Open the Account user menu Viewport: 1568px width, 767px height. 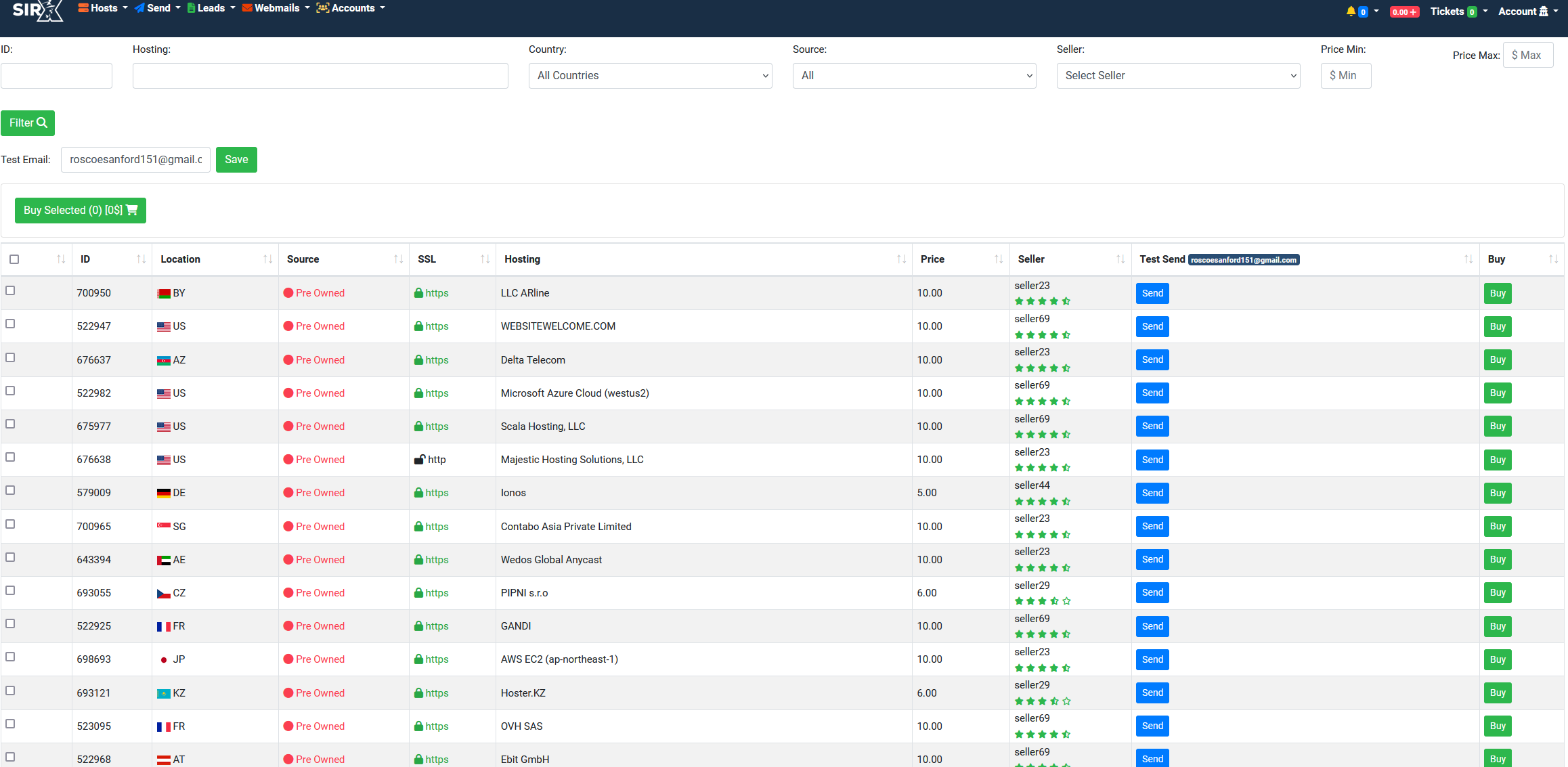pyautogui.click(x=1529, y=12)
